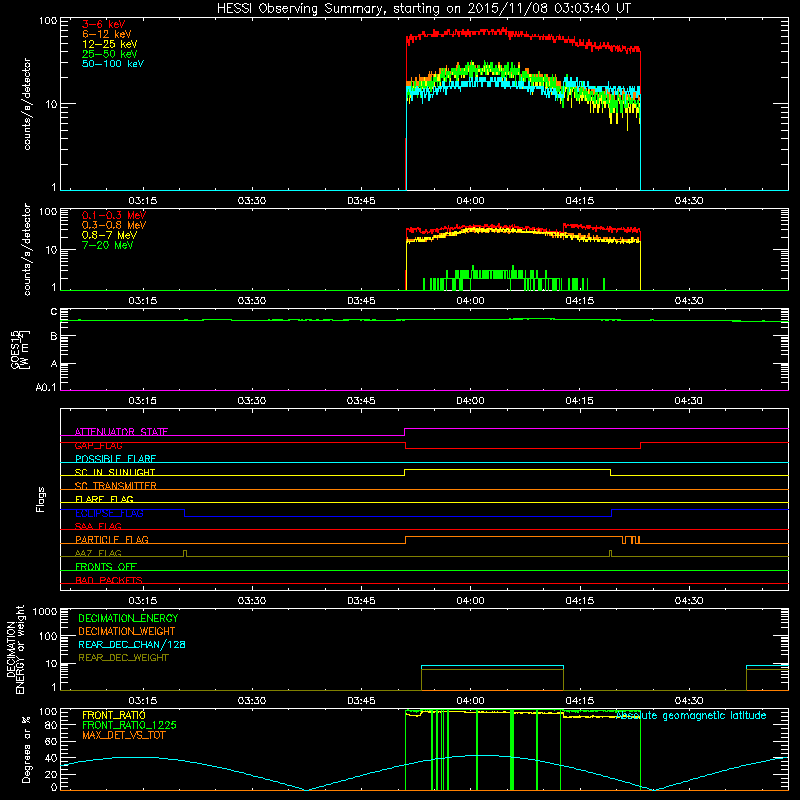The height and width of the screenshot is (800, 800).
Task: Click the REAR_DEC_WEIGHT legend label
Action: tap(123, 658)
